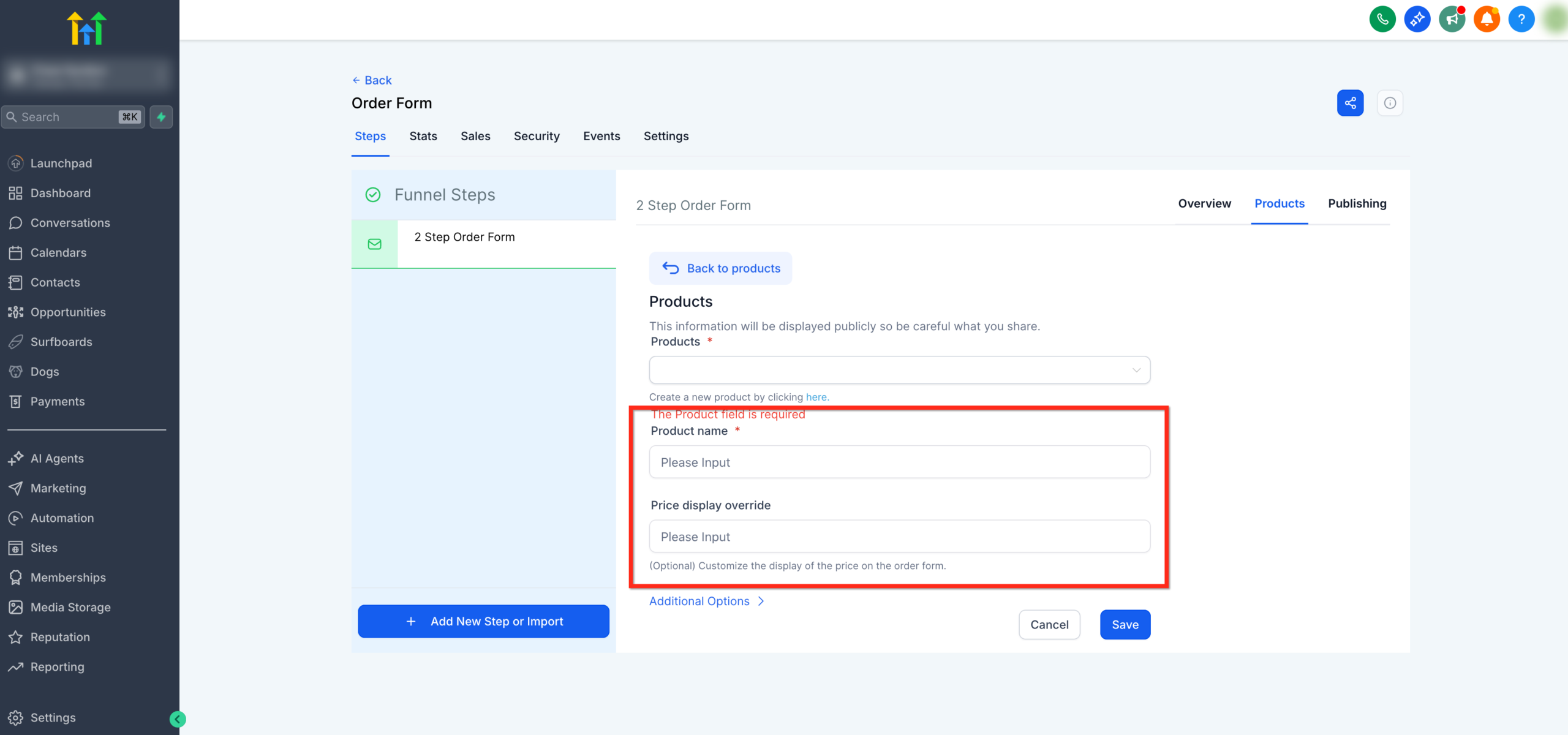Click the Product name input field
The image size is (1568, 735).
coord(899,462)
